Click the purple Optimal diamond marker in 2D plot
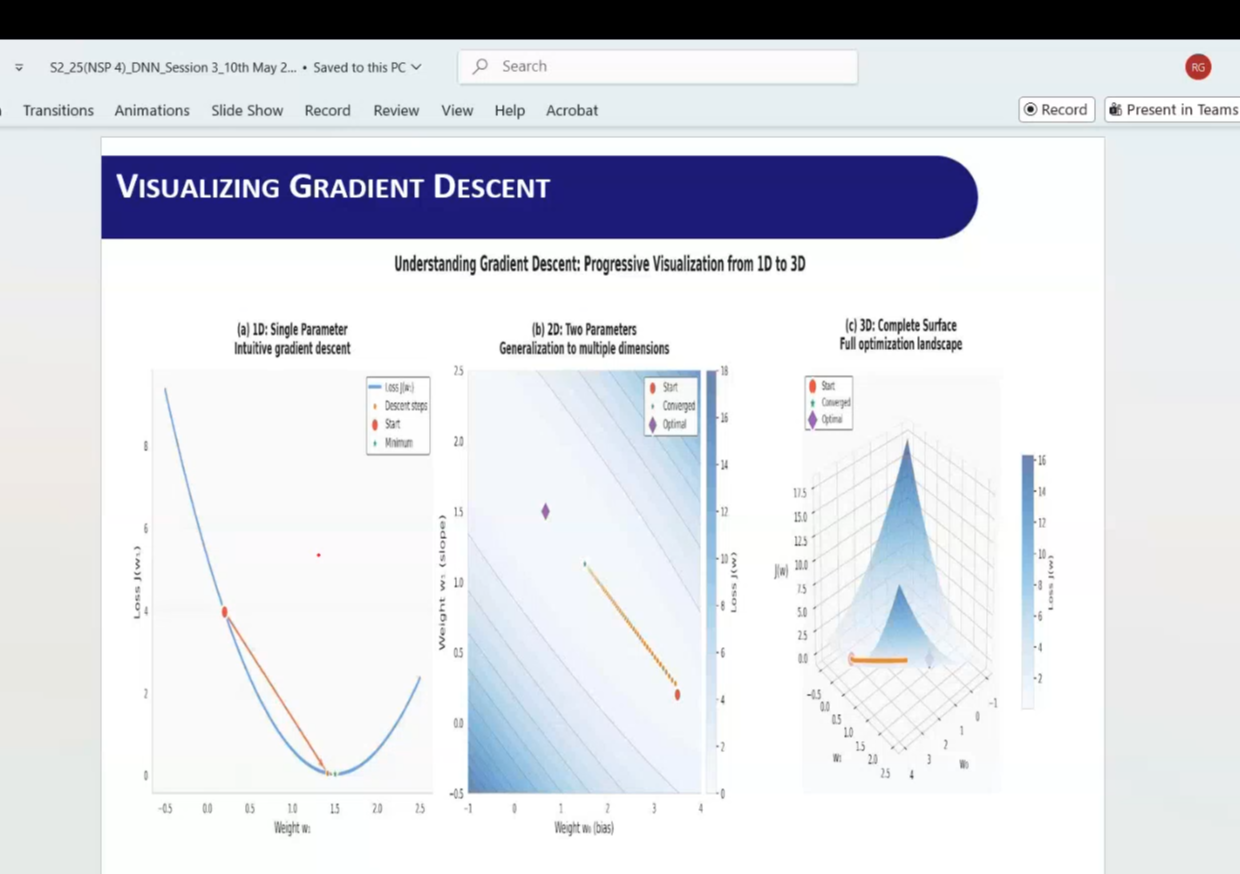The height and width of the screenshot is (874, 1240). (x=545, y=511)
